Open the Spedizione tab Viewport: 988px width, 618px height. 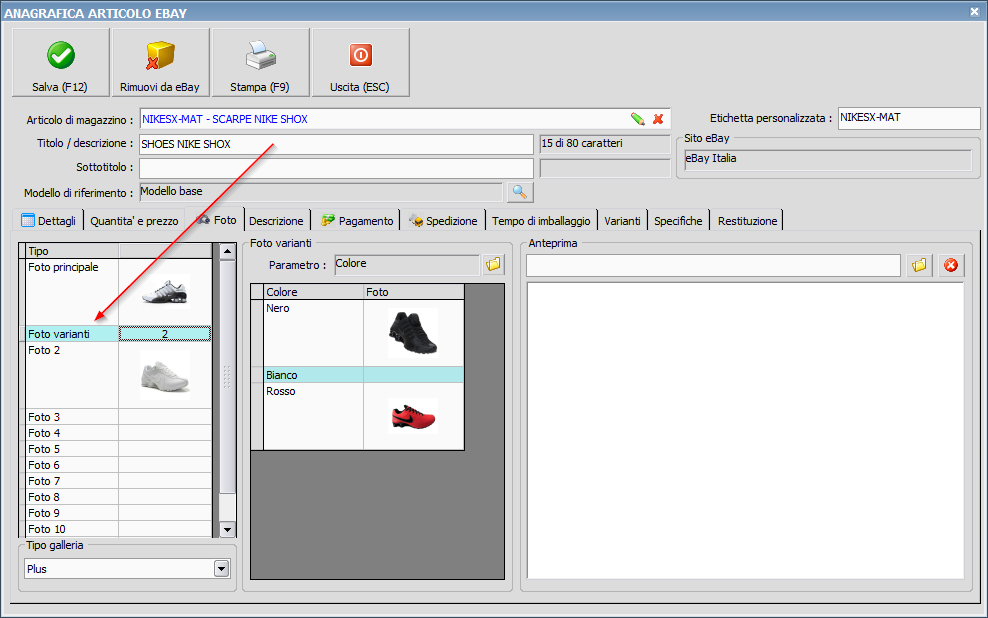[x=444, y=220]
